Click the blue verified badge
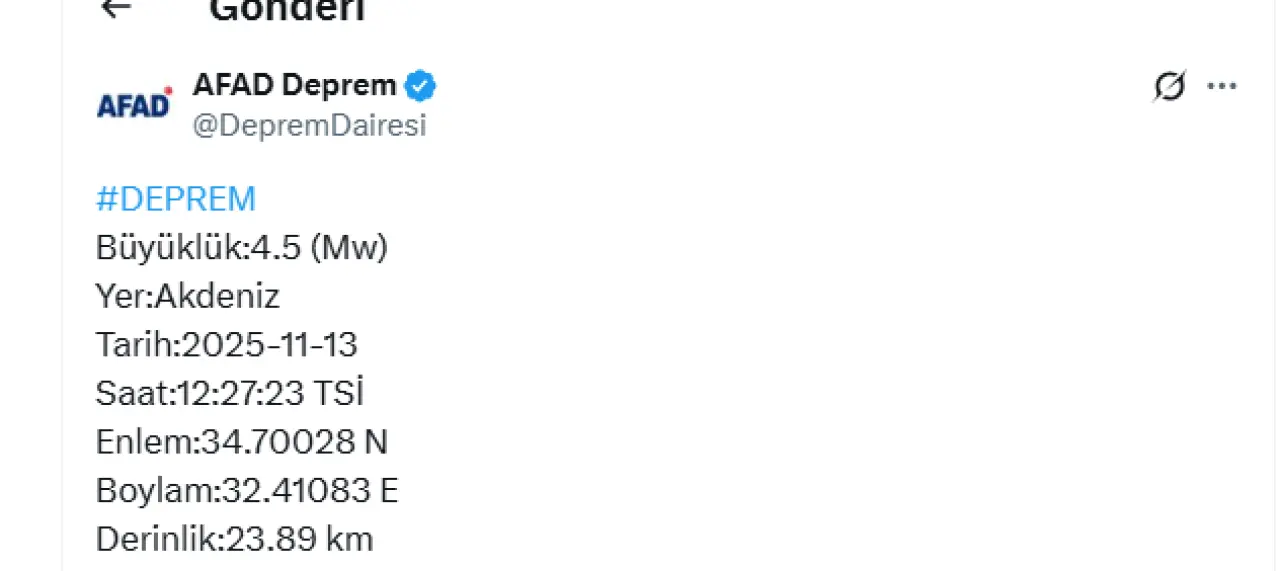Image resolution: width=1280 pixels, height=571 pixels. coord(420,86)
